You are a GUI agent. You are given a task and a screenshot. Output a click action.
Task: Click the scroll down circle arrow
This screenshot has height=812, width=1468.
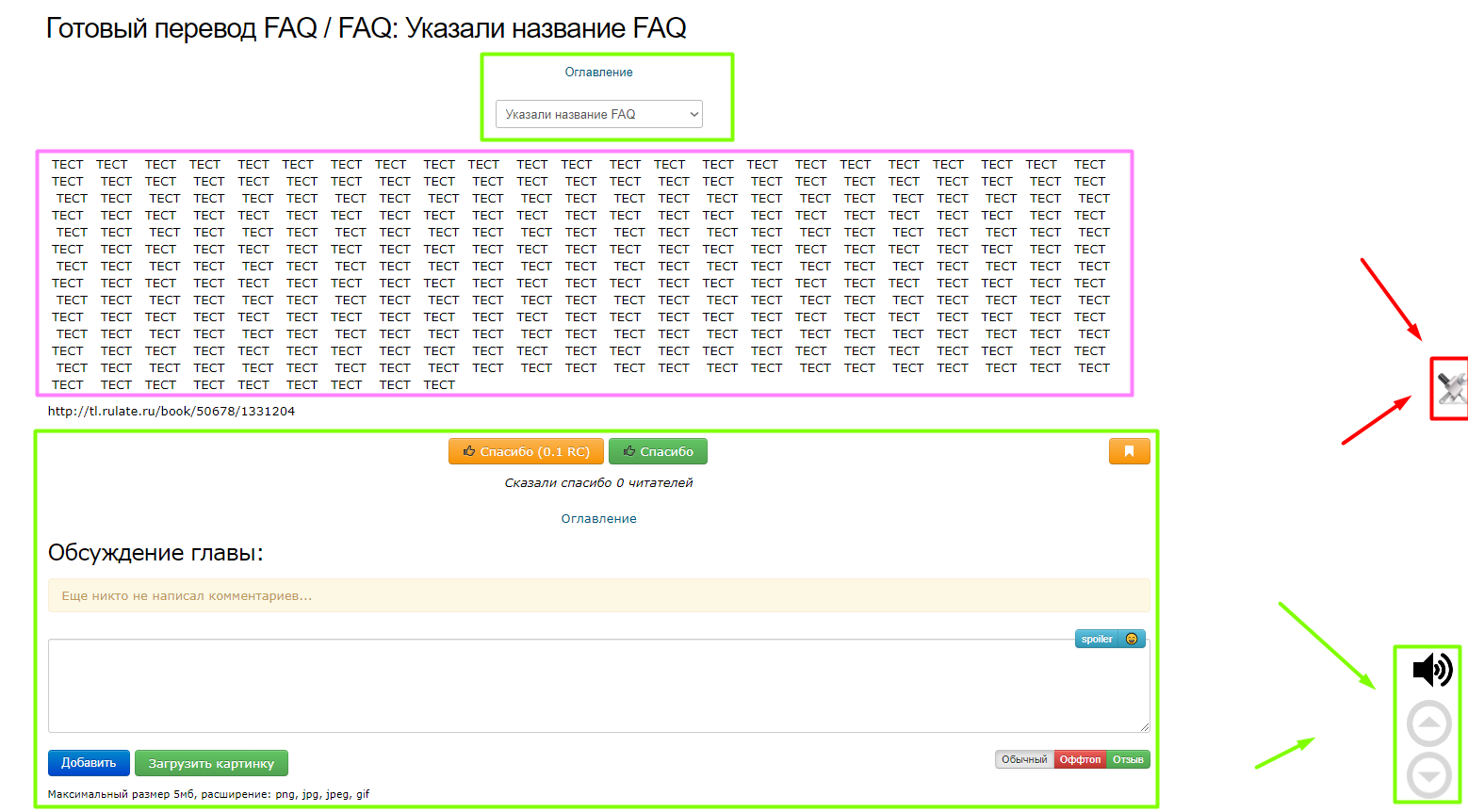click(1428, 777)
